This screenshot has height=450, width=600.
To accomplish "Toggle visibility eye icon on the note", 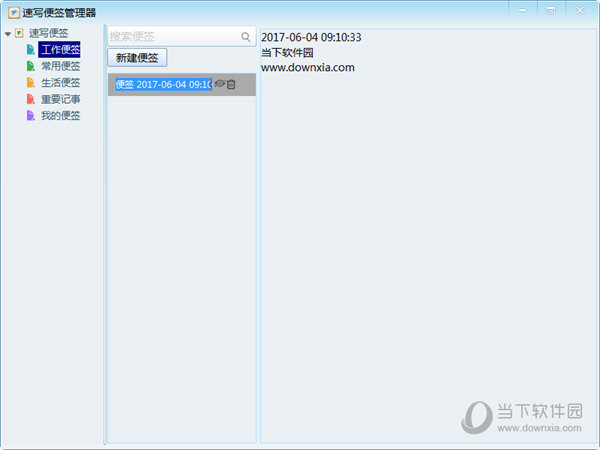I will pos(219,83).
